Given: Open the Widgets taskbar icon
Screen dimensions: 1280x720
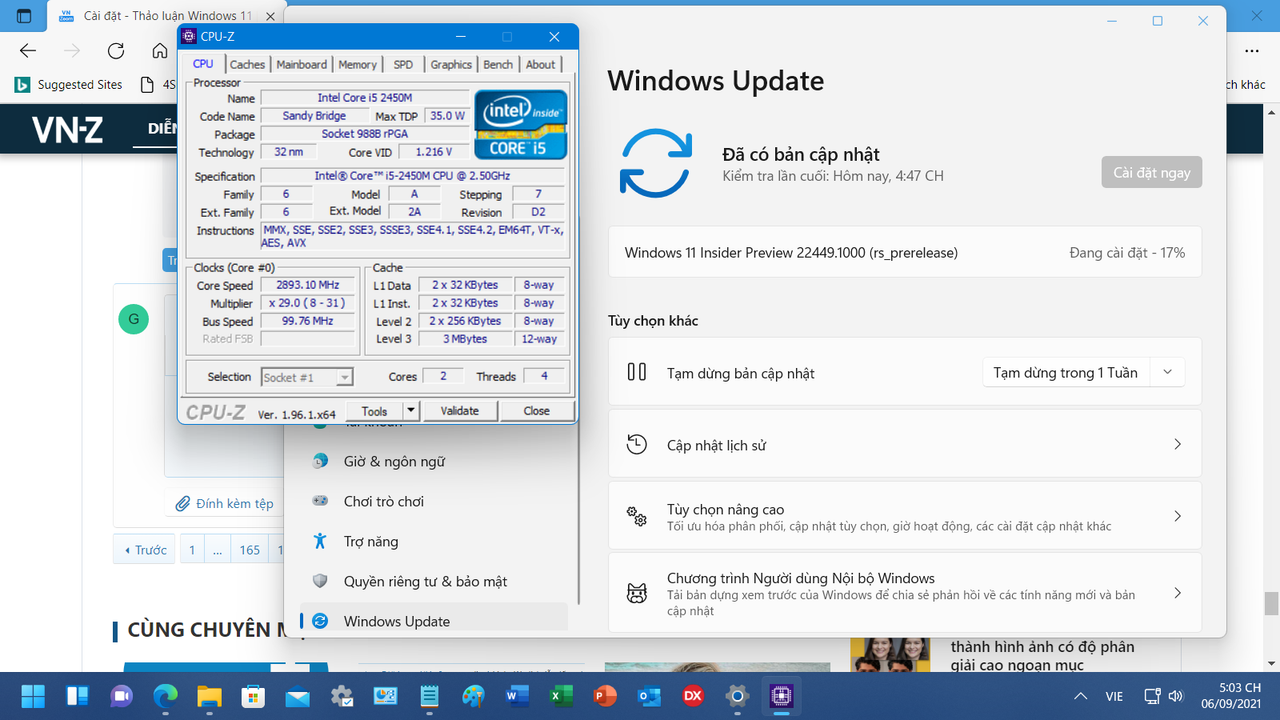Looking at the screenshot, I should 77,696.
